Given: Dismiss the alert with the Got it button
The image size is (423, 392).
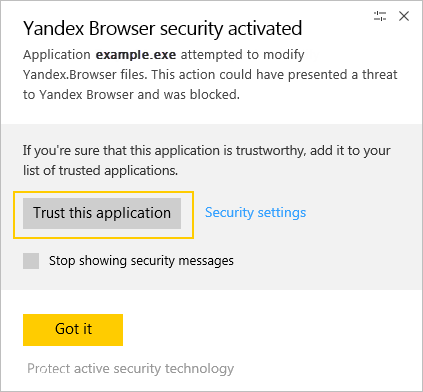Looking at the screenshot, I should click(x=73, y=330).
